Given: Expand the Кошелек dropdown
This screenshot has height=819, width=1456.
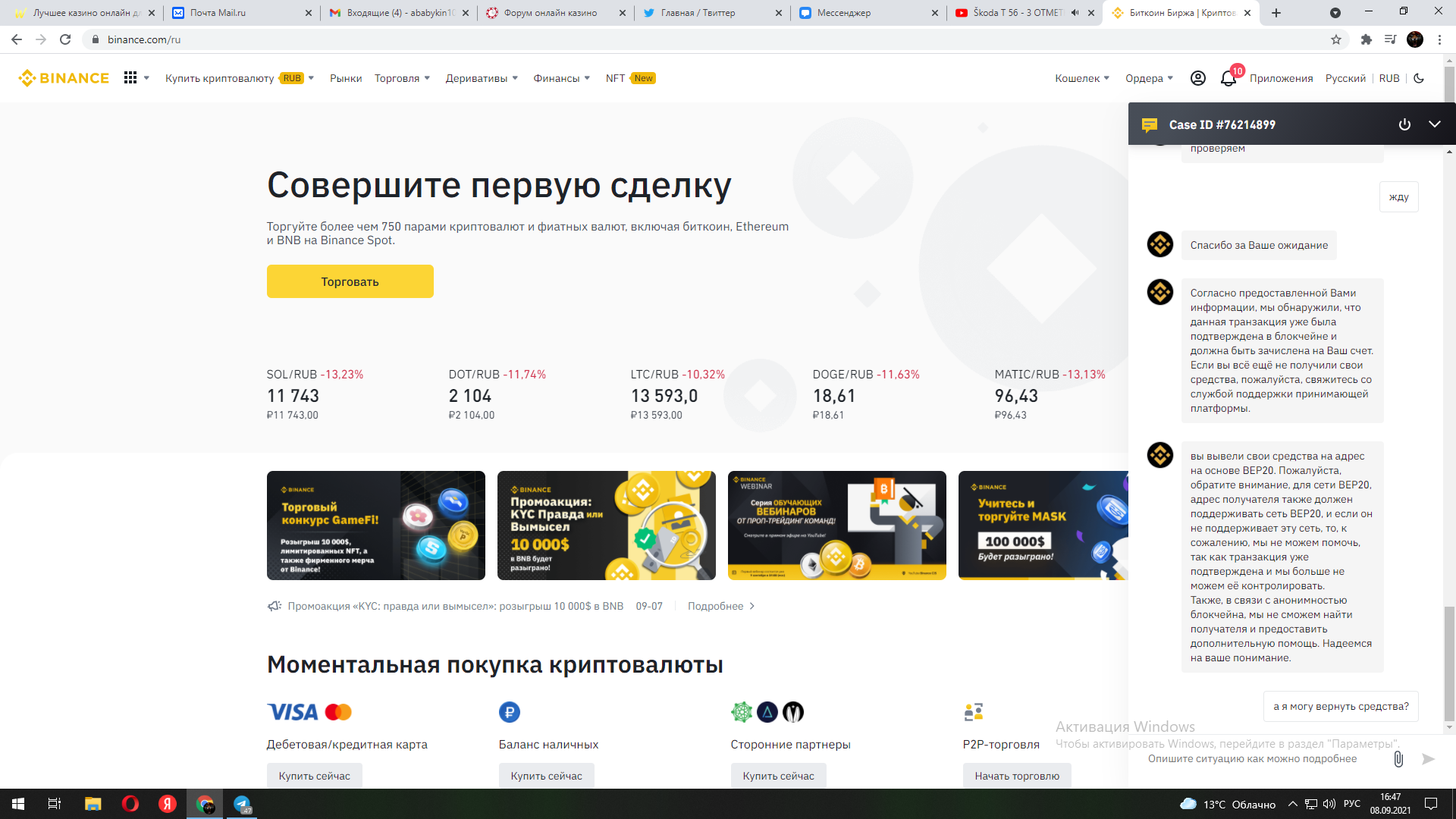Looking at the screenshot, I should point(1082,78).
